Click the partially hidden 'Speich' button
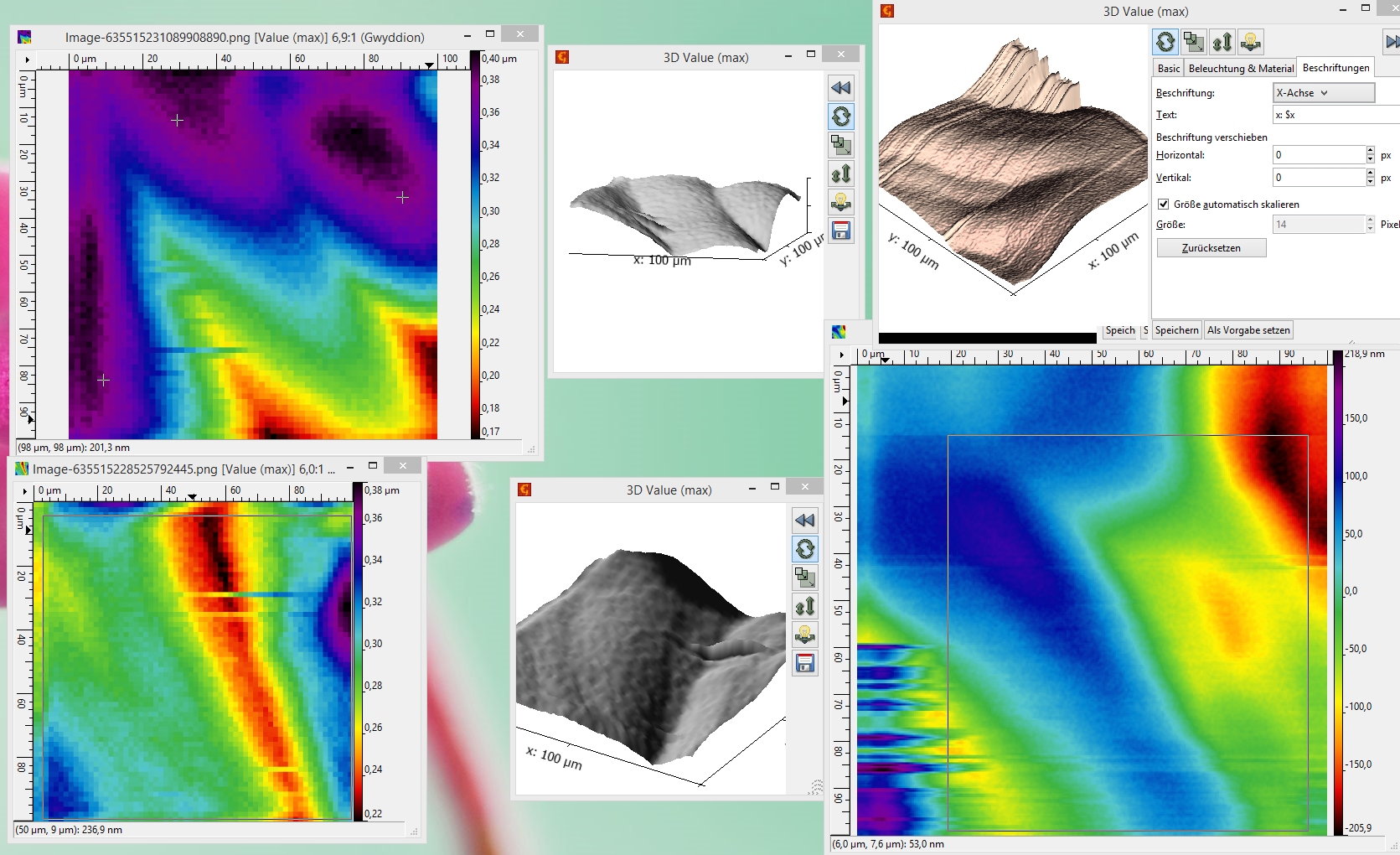1400x855 pixels. point(1120,330)
